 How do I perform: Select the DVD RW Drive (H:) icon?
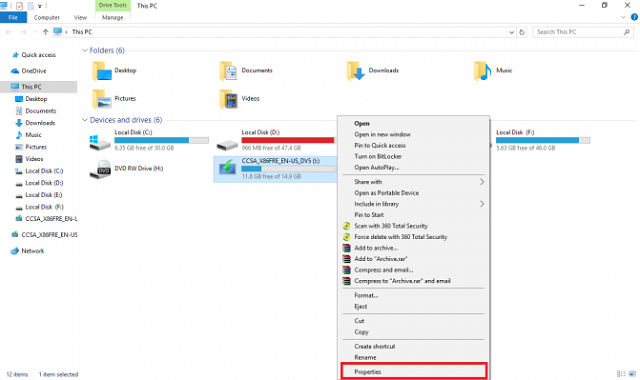tap(100, 169)
